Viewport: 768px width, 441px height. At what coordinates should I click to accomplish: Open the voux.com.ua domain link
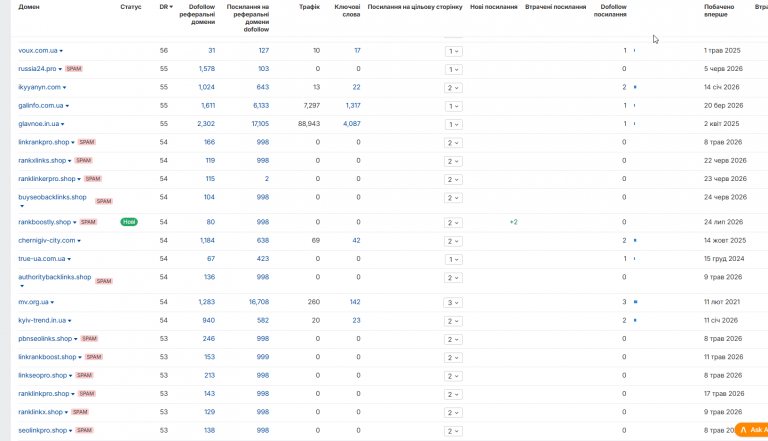point(38,50)
